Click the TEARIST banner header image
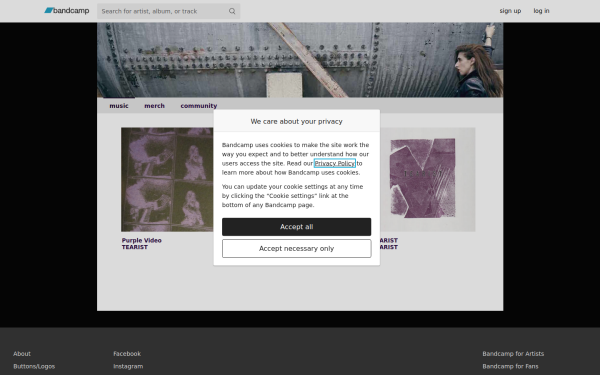This screenshot has height=375, width=600. 300,60
